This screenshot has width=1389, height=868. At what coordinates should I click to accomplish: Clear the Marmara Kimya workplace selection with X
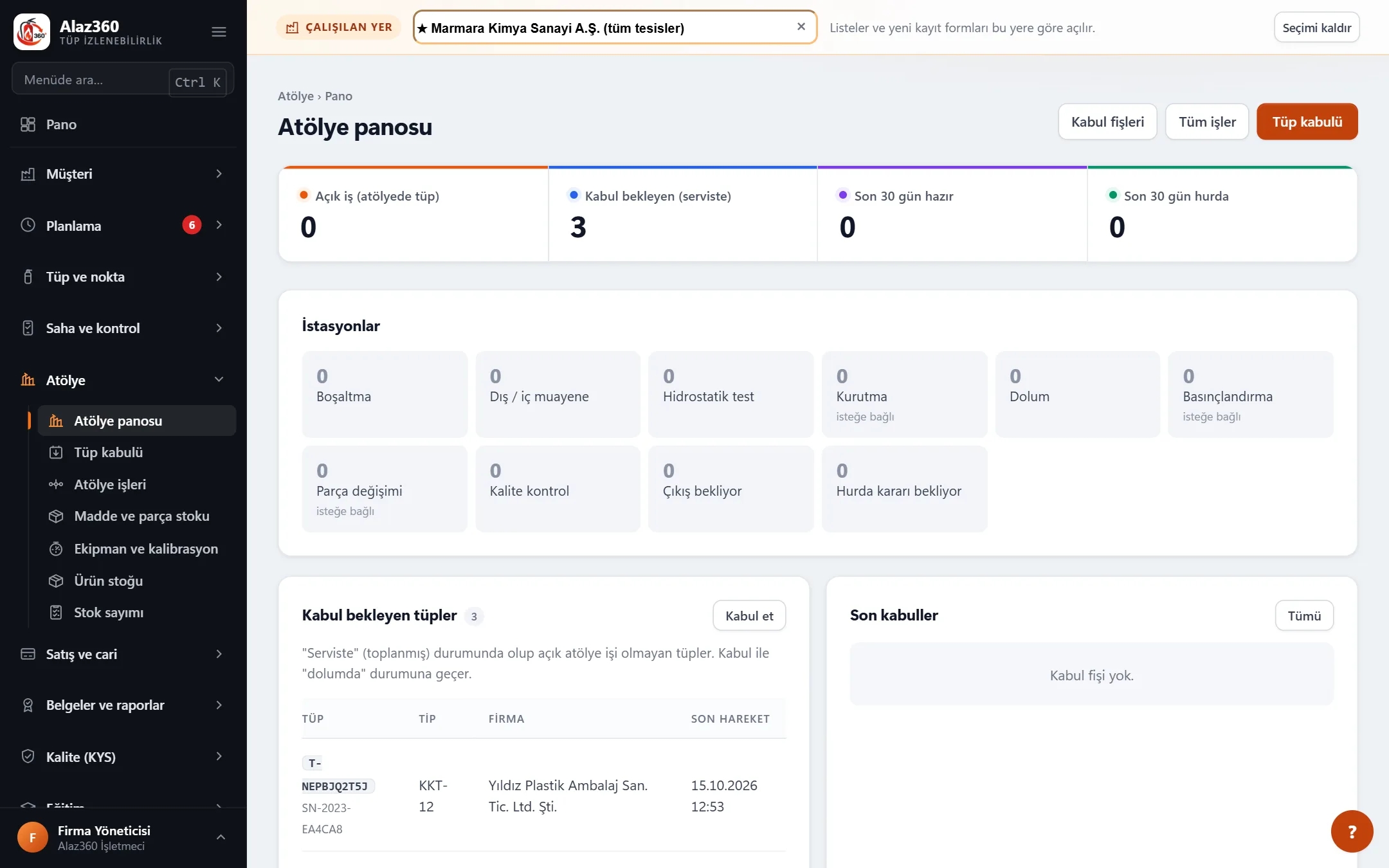801,27
